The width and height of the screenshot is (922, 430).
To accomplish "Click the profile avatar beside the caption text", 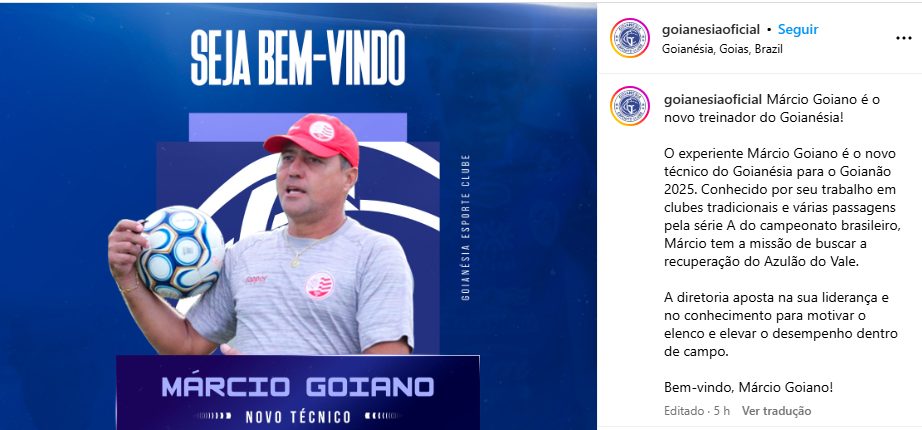I will point(630,106).
